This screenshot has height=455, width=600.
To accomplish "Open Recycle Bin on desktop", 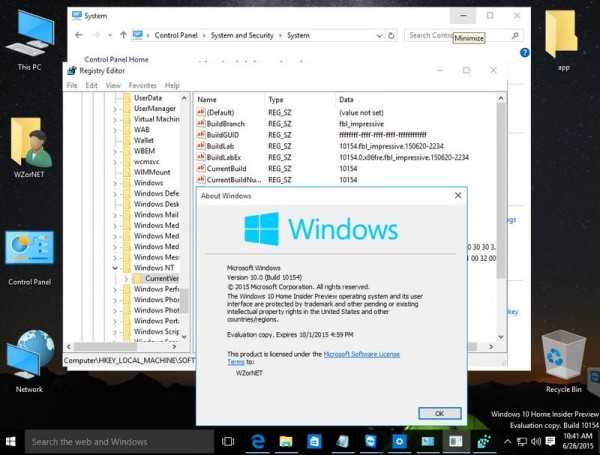I will pos(563,362).
